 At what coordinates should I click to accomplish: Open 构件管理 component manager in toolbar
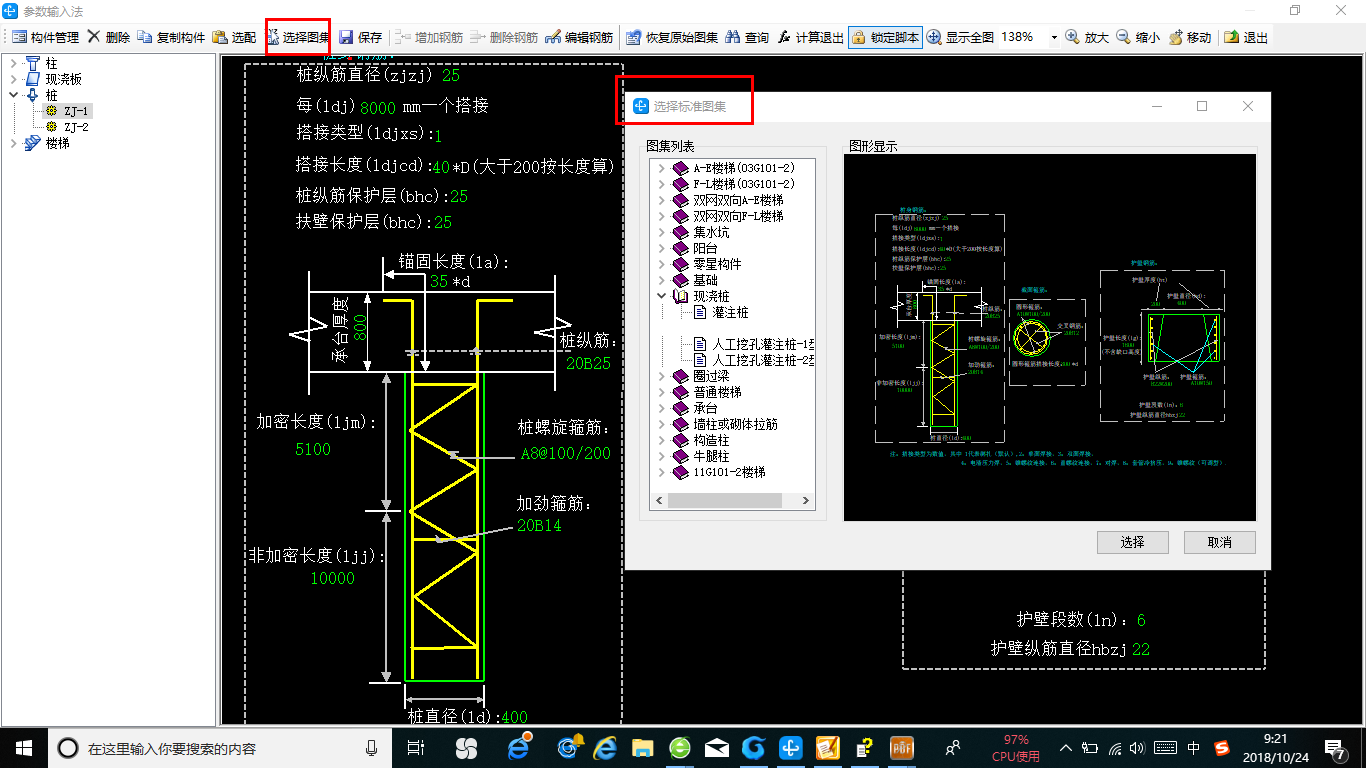tap(45, 37)
